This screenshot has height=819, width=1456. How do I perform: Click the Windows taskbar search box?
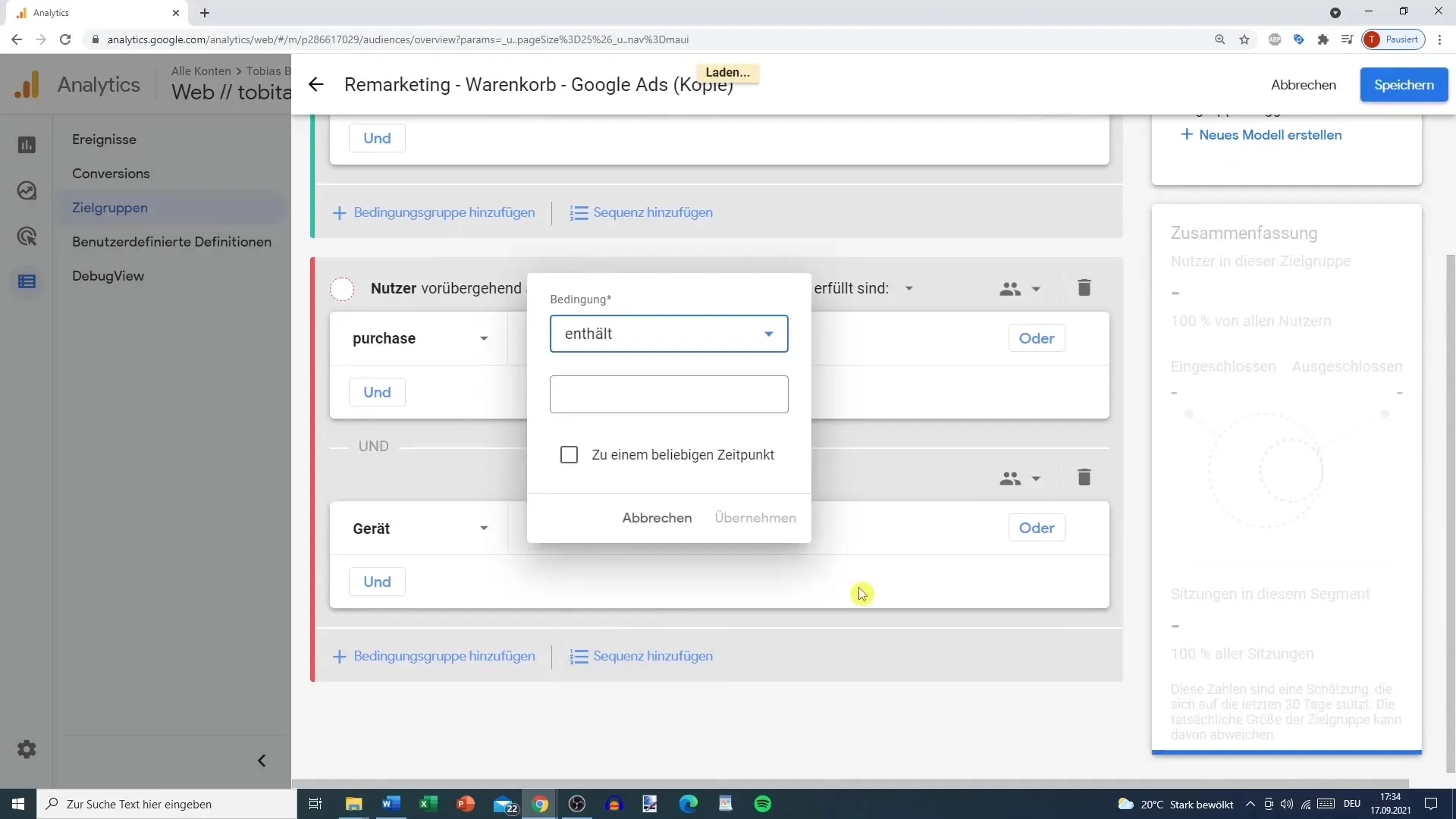click(167, 804)
